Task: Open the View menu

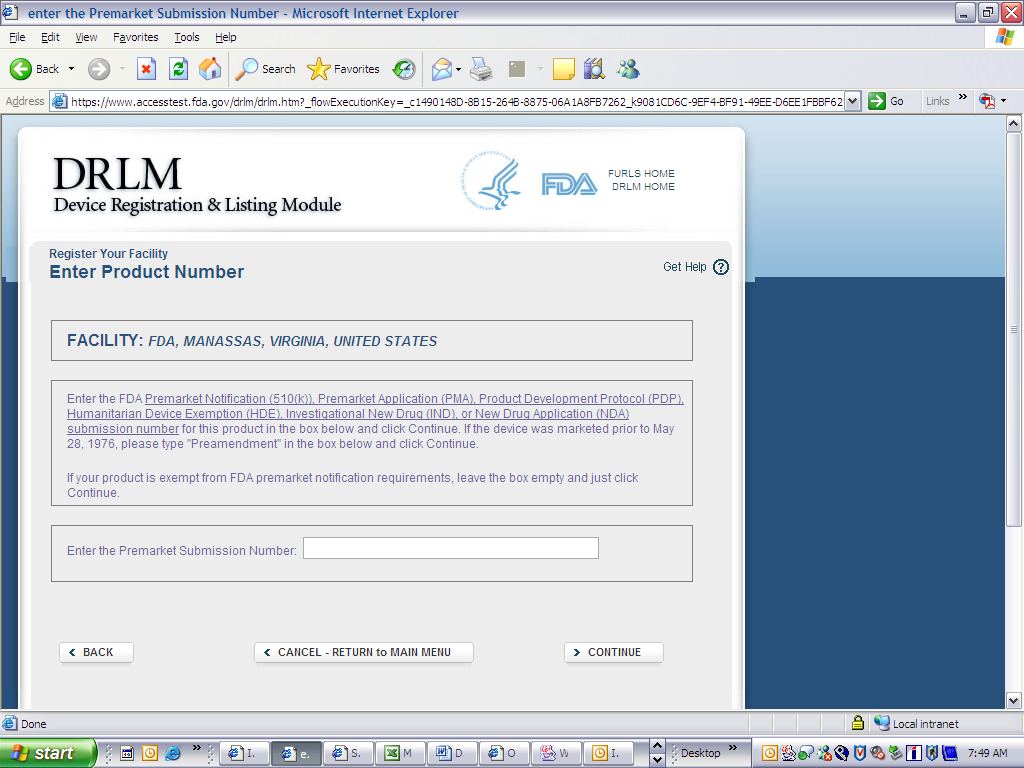Action: (x=86, y=37)
